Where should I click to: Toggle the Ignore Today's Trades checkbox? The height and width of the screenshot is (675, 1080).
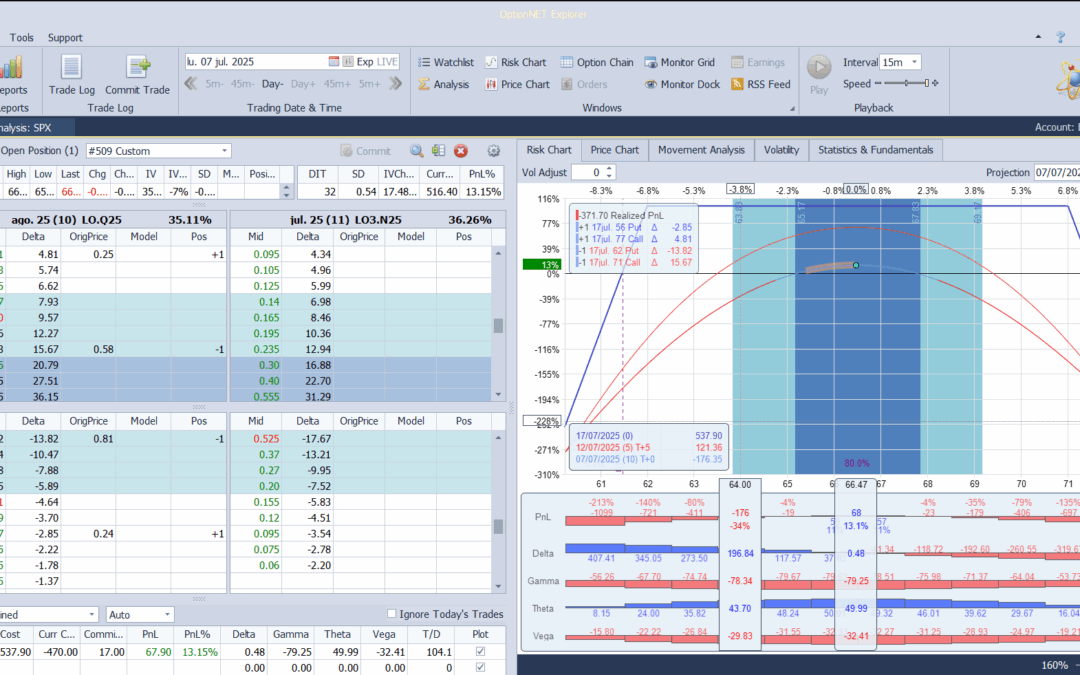[392, 614]
